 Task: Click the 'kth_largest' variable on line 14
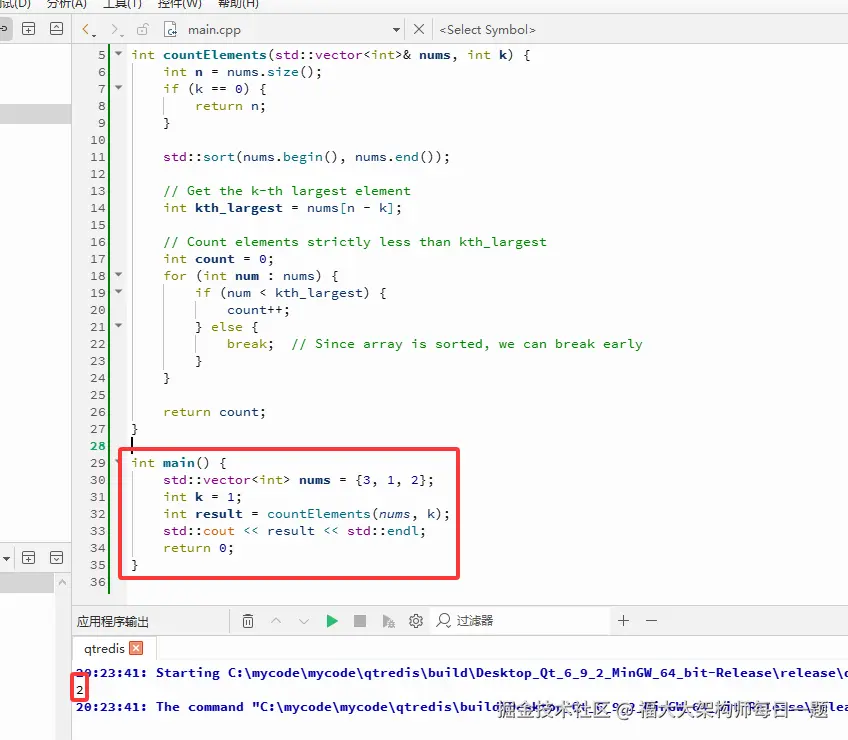238,208
